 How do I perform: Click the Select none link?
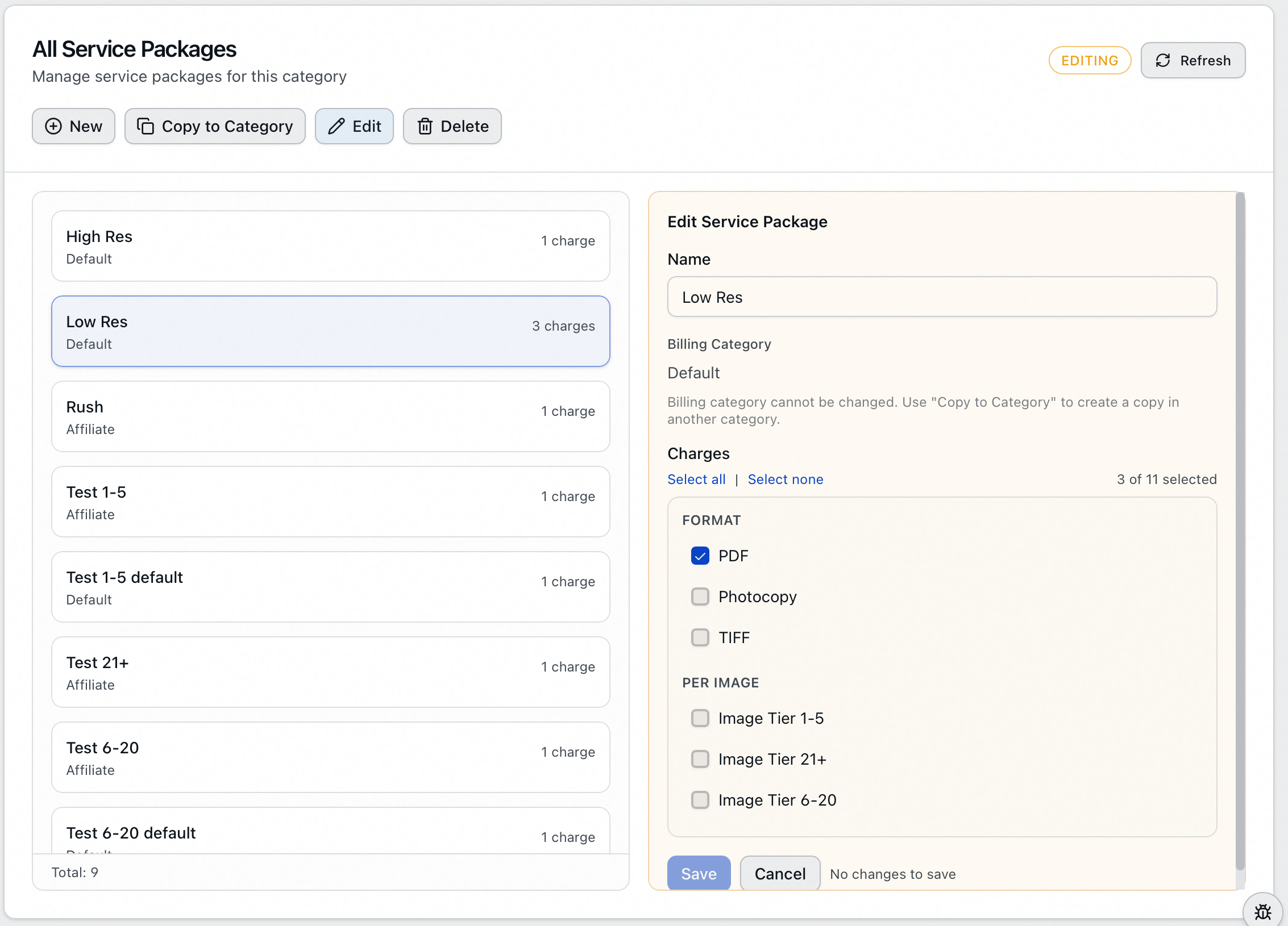(786, 479)
